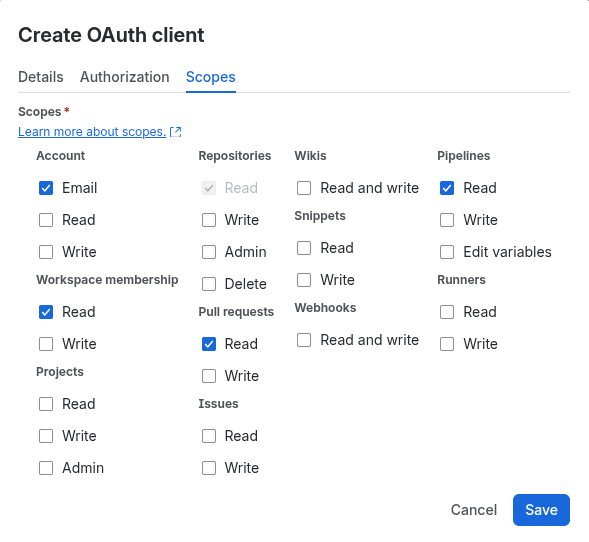This screenshot has width=589, height=542.
Task: Enable Pipelines Edit variables scope
Action: [x=447, y=252]
